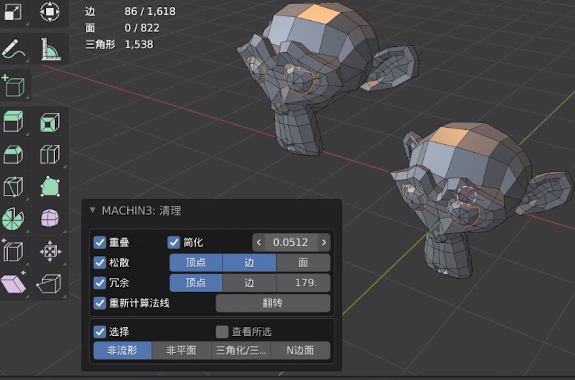The width and height of the screenshot is (575, 380).
Task: Select the Poly Build tool
Action: [x=50, y=187]
